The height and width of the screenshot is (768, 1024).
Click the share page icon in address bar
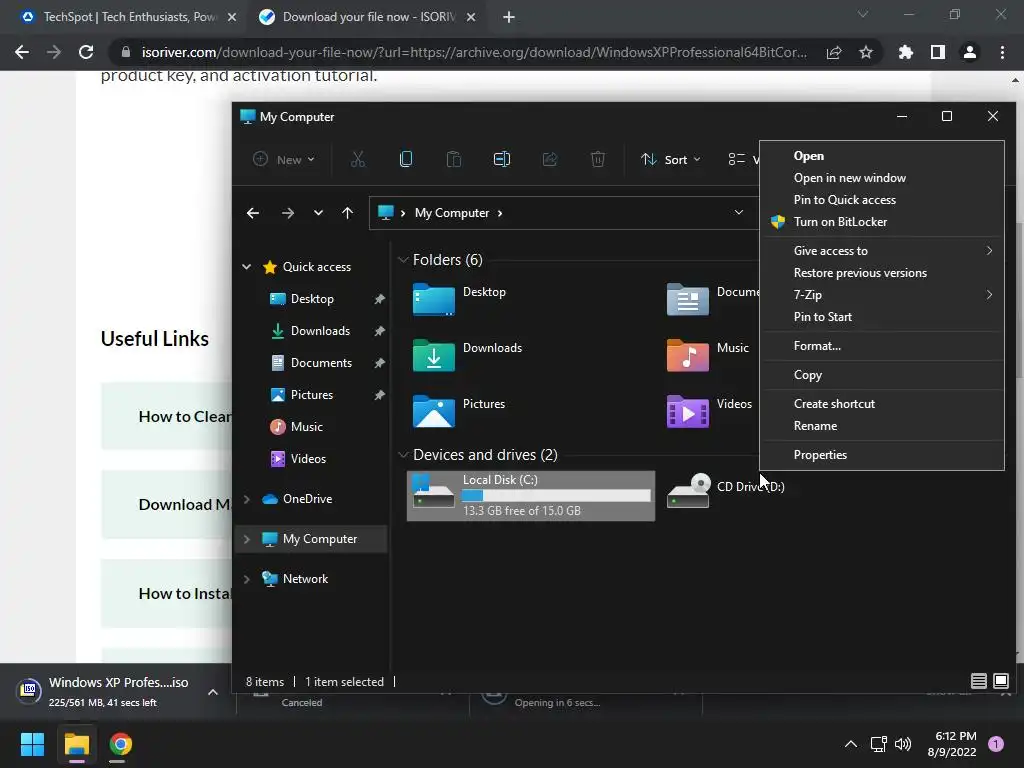[834, 52]
